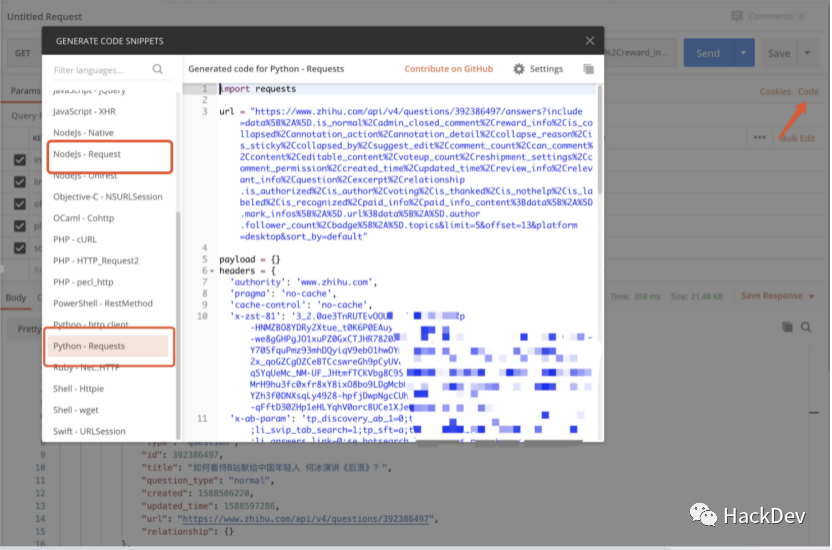Copy generated code with clipboard icon
The image size is (832, 550).
(x=588, y=69)
